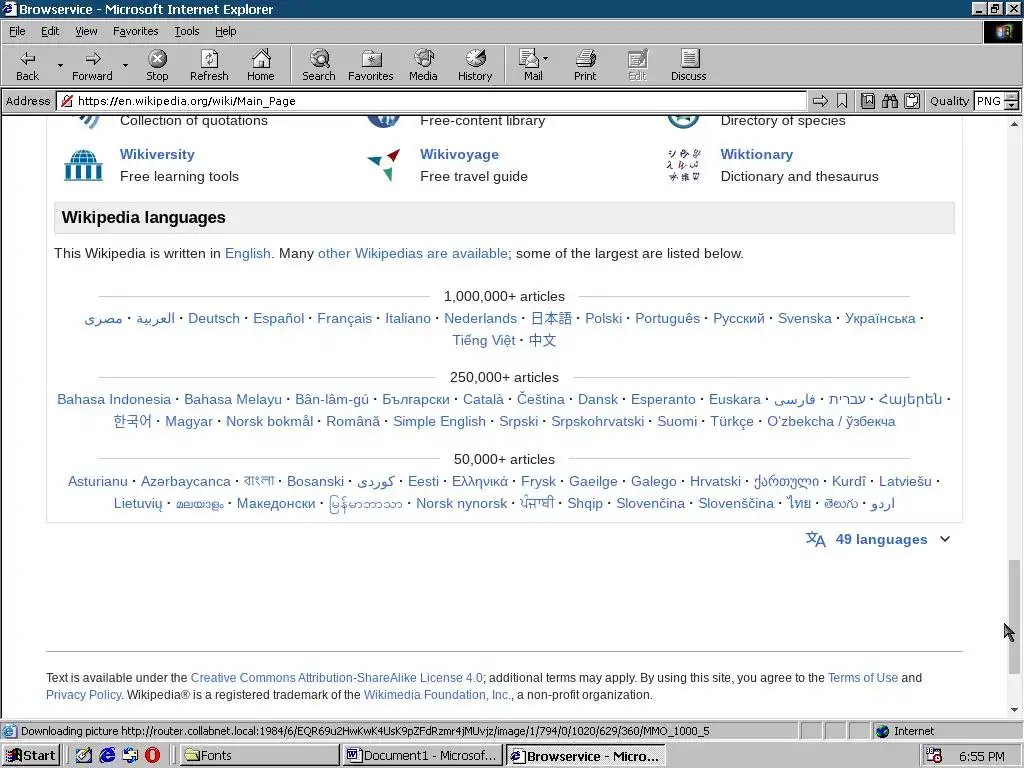Open the Quality PNG combo box
Viewport: 1024px width, 768px height.
996,101
